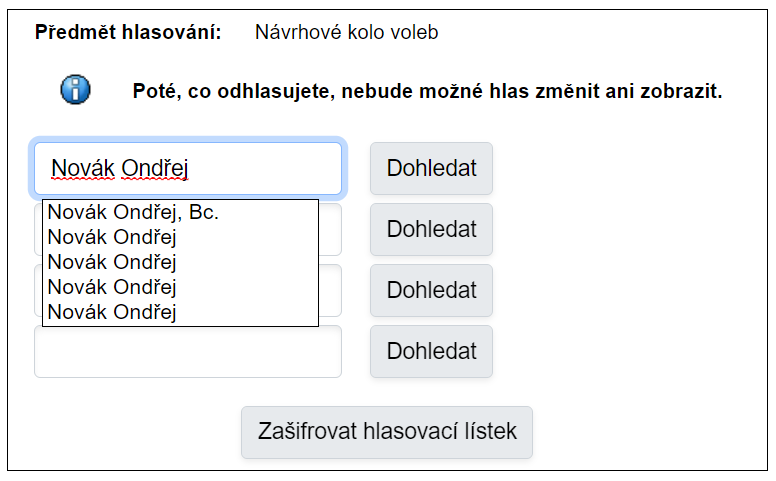Click the fourth Dohledat button beside the empty field

point(431,351)
